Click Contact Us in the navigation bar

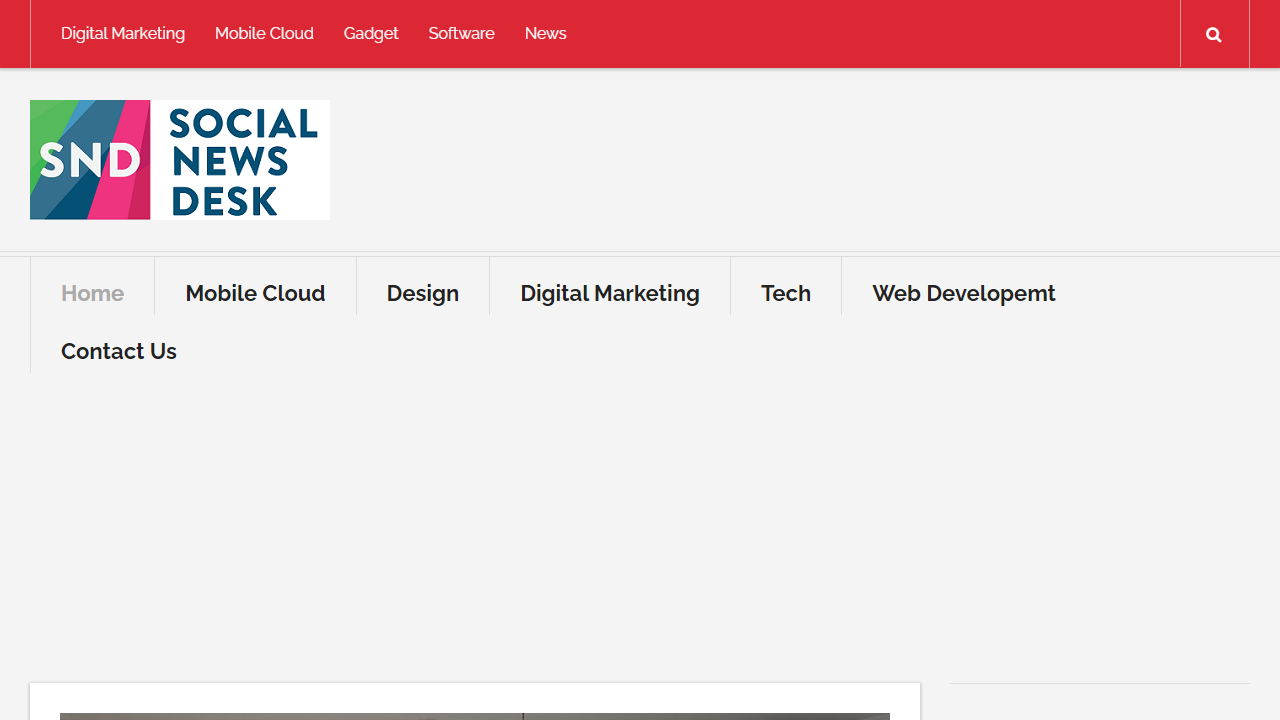(119, 351)
